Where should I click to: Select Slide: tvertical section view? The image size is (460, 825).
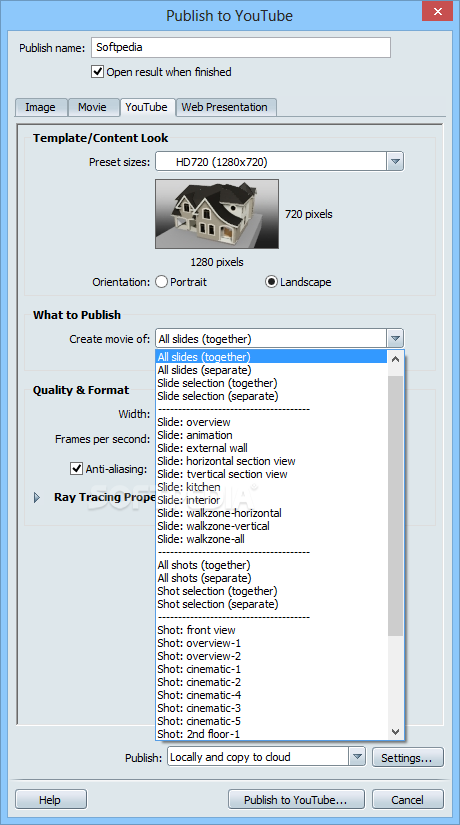tap(272, 474)
